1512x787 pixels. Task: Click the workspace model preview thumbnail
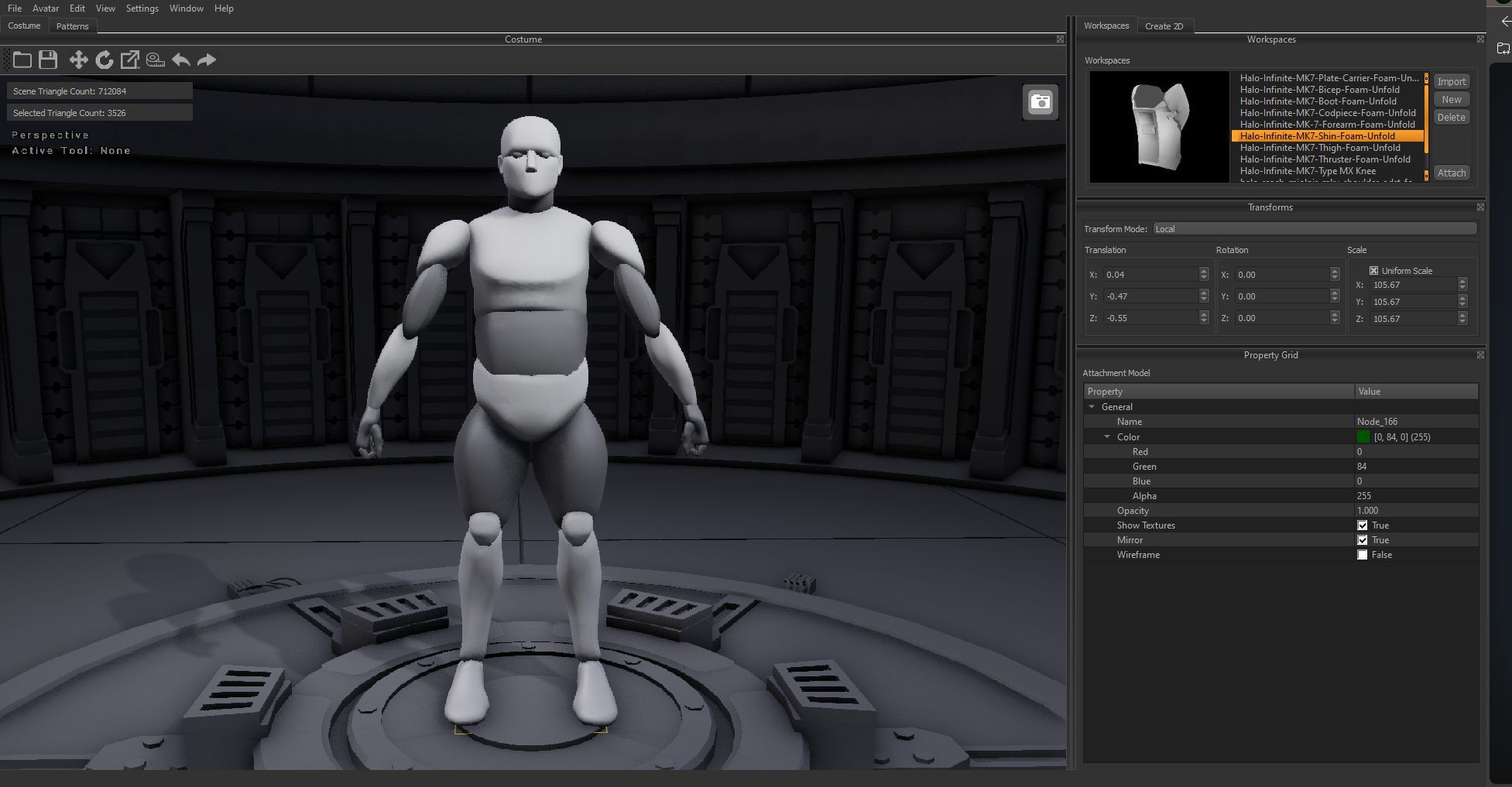tap(1160, 127)
